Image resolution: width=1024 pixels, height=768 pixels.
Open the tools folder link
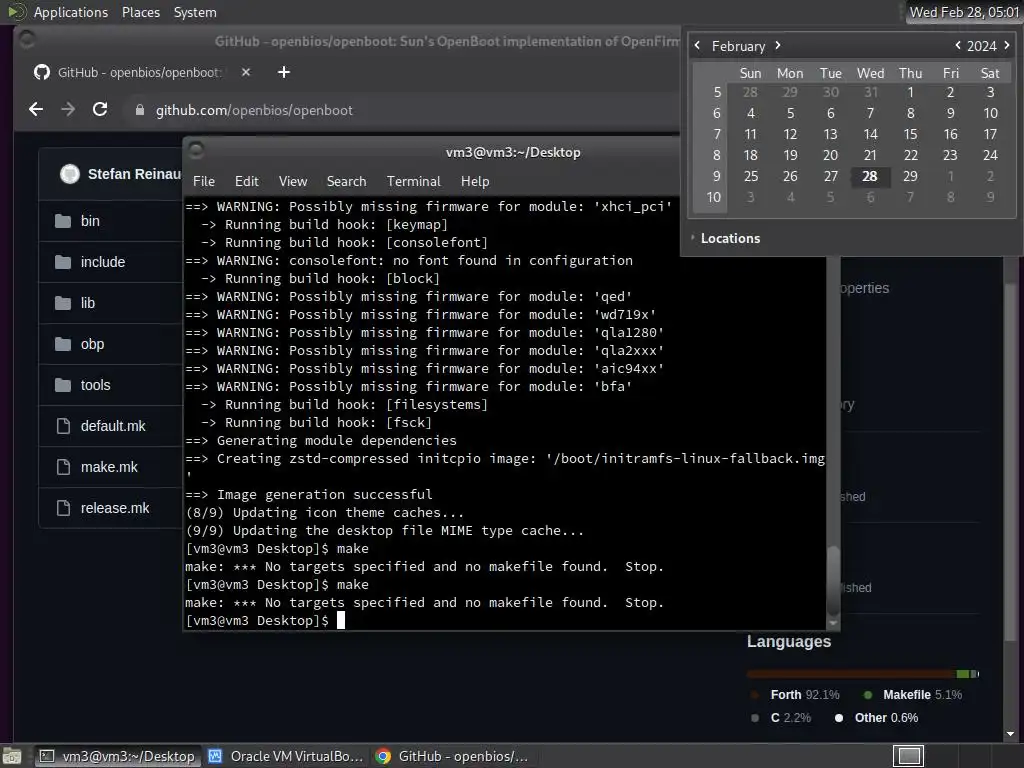coord(95,385)
